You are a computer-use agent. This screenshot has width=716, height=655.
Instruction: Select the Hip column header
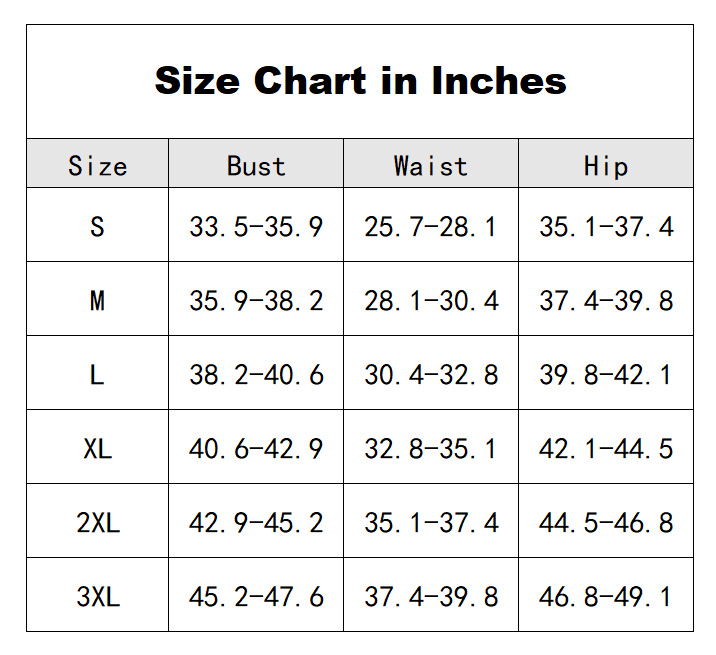click(x=606, y=164)
